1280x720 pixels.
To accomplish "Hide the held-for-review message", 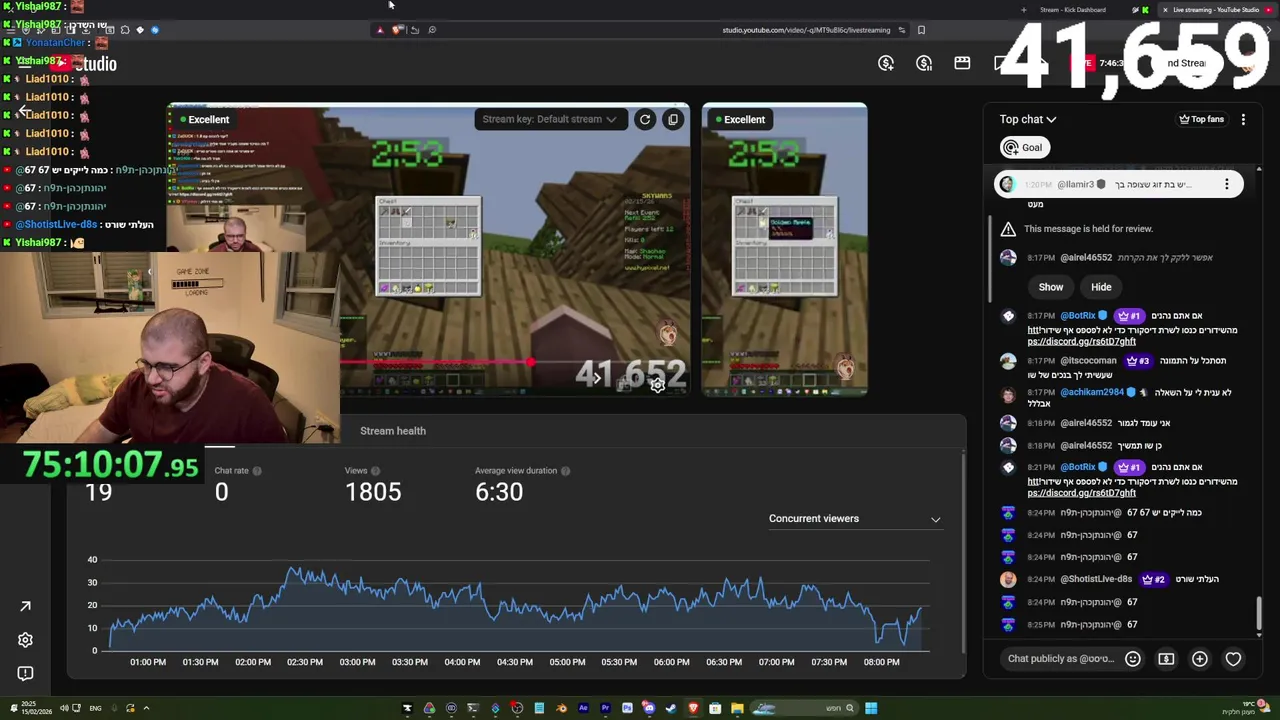I will tap(1101, 287).
